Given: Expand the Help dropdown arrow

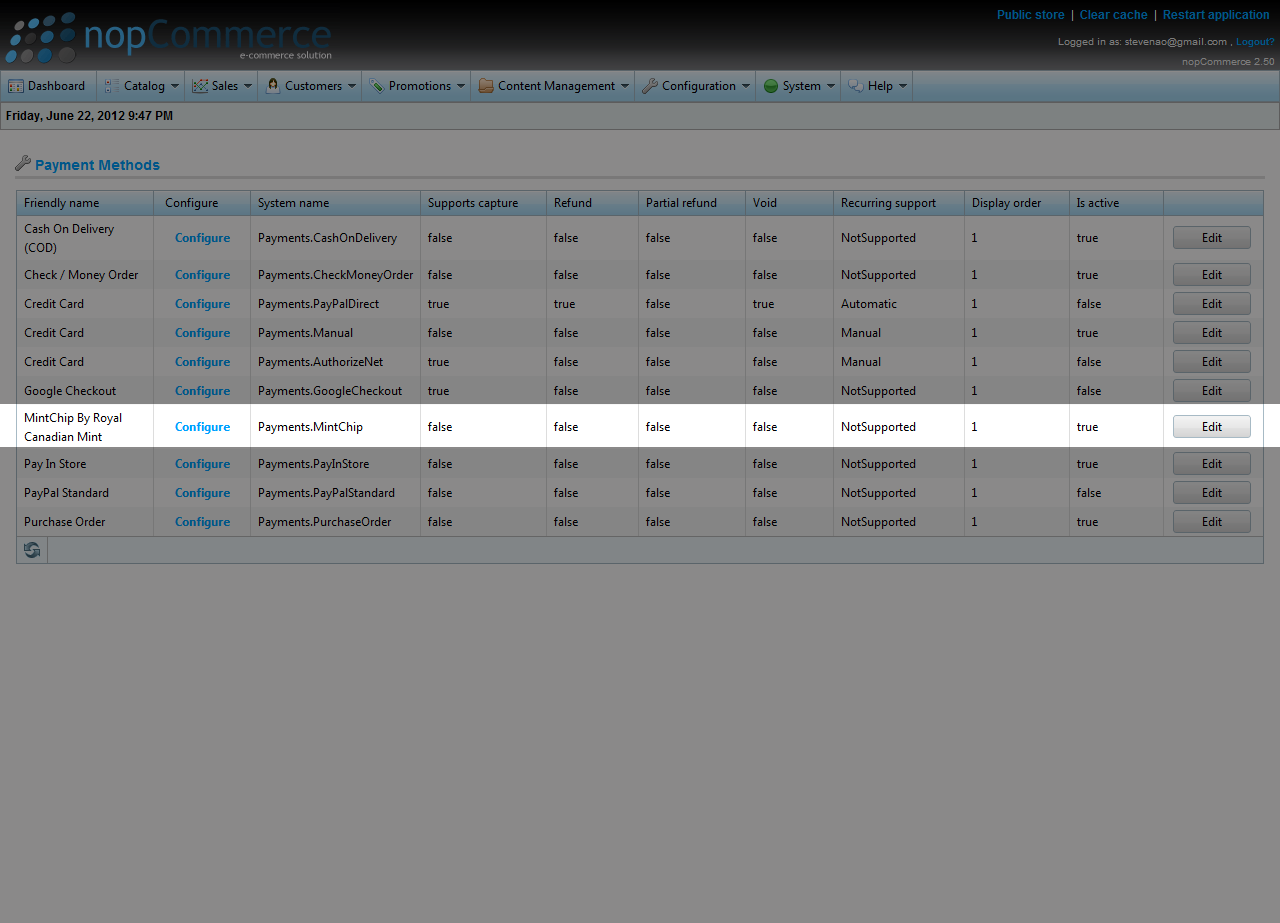Looking at the screenshot, I should 903,86.
